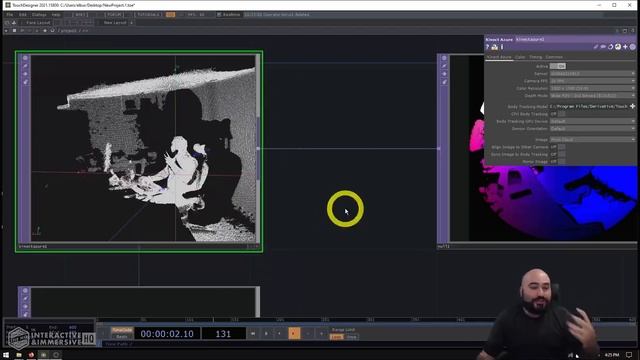The image size is (640, 360).
Task: Toggle bypass flag on kinectazure1 node
Action: tap(25, 74)
